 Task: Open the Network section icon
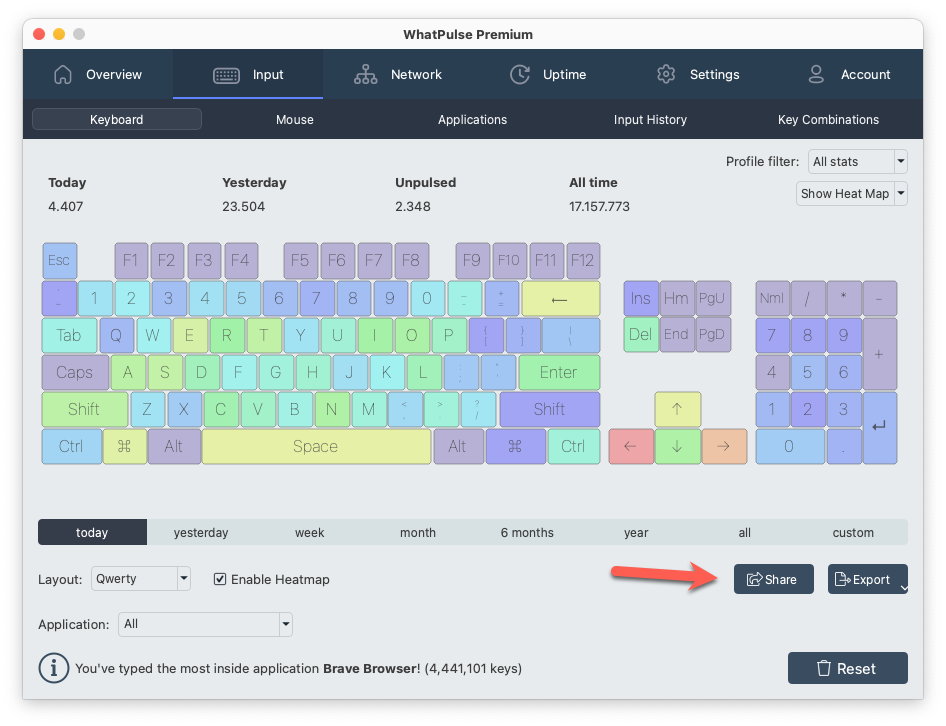click(x=365, y=74)
